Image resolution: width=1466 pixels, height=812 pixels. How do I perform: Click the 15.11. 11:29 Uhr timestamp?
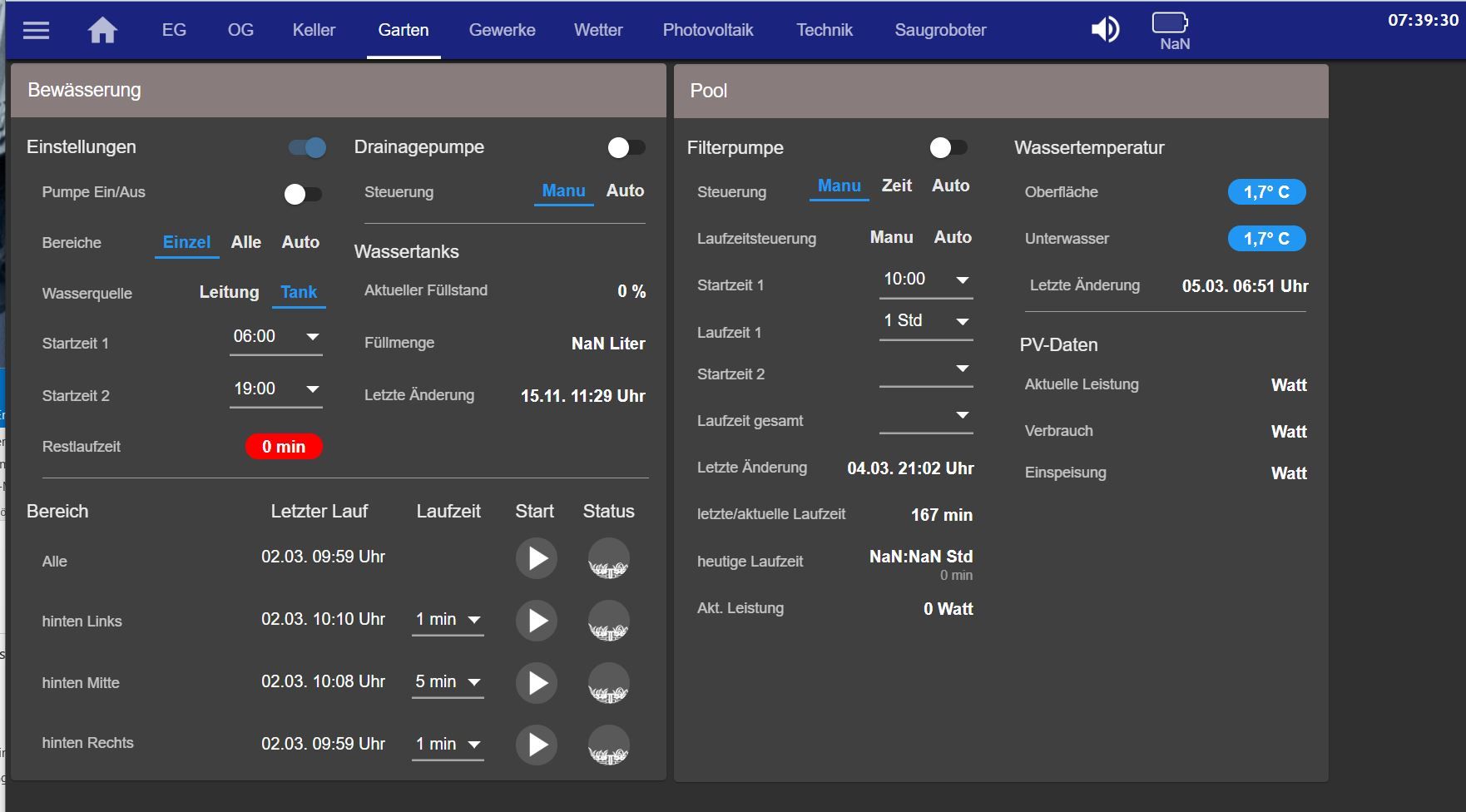click(583, 396)
